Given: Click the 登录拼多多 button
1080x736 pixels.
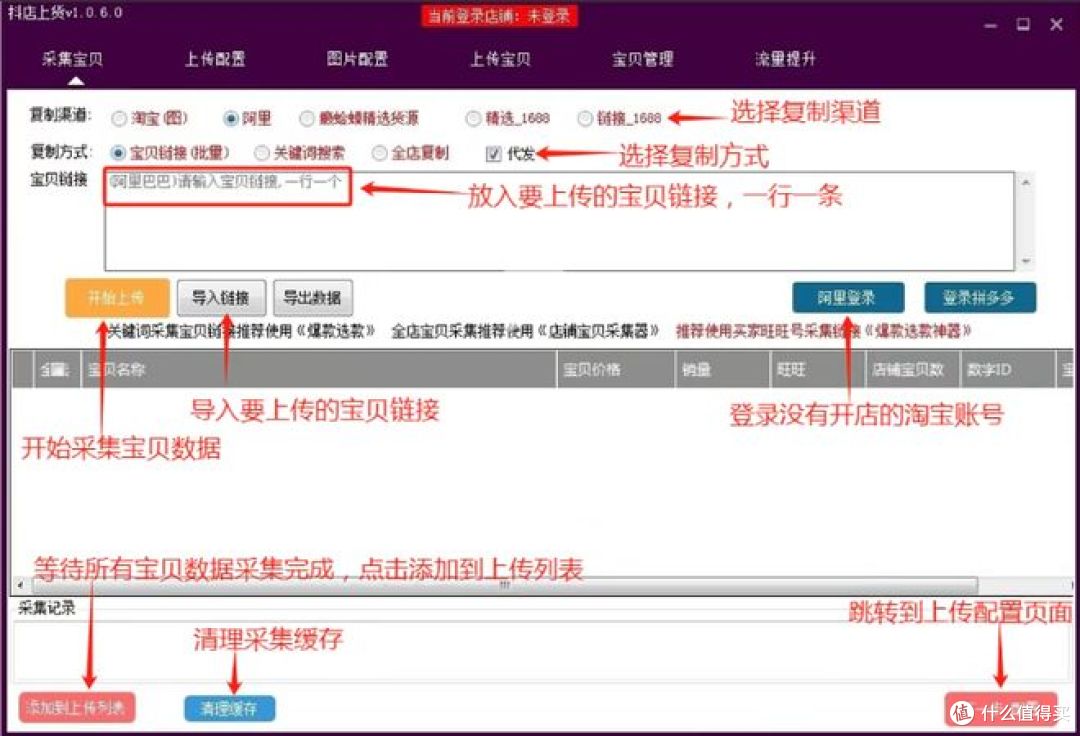Looking at the screenshot, I should (x=979, y=297).
